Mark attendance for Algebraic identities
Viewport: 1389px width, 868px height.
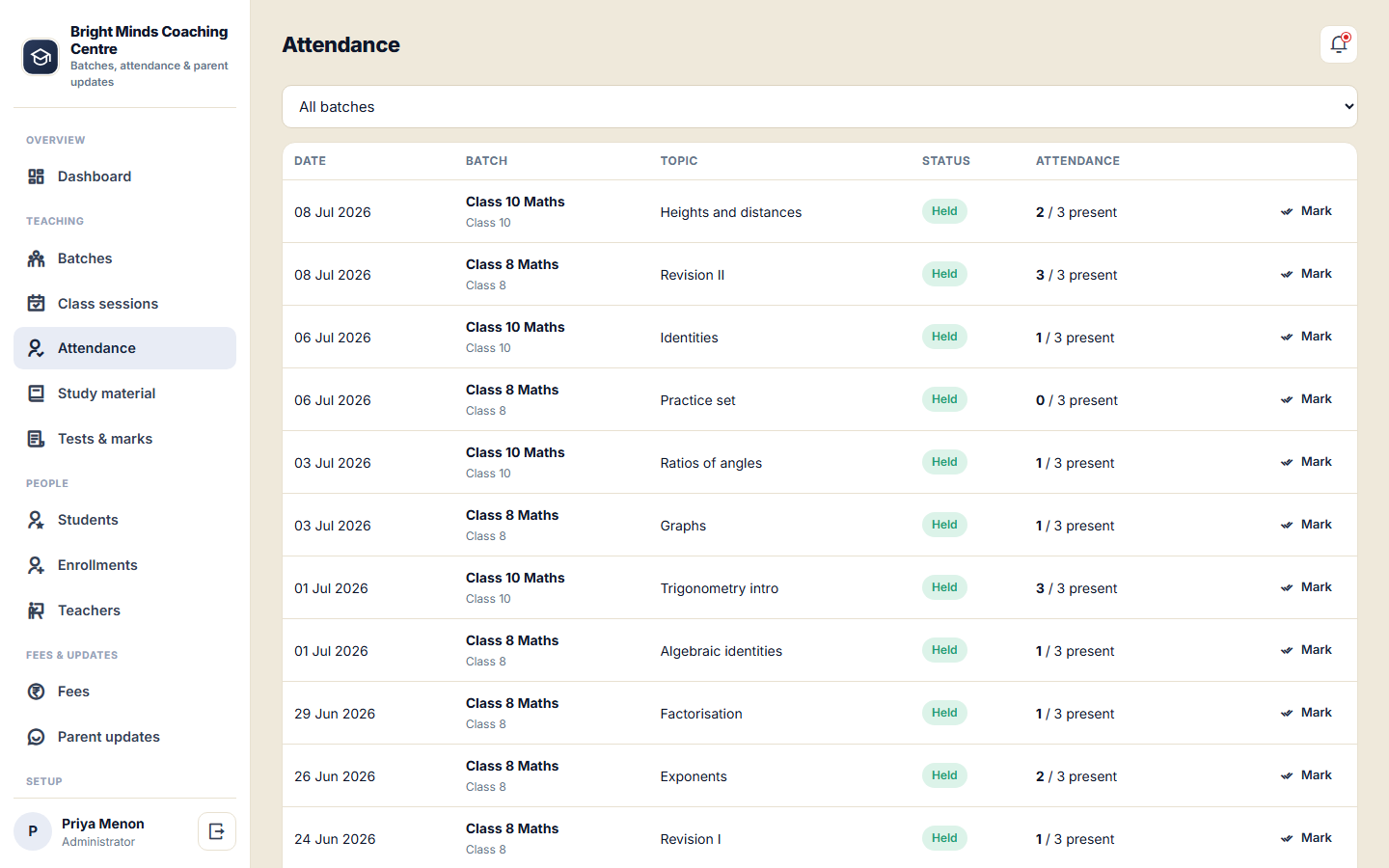pos(1306,650)
